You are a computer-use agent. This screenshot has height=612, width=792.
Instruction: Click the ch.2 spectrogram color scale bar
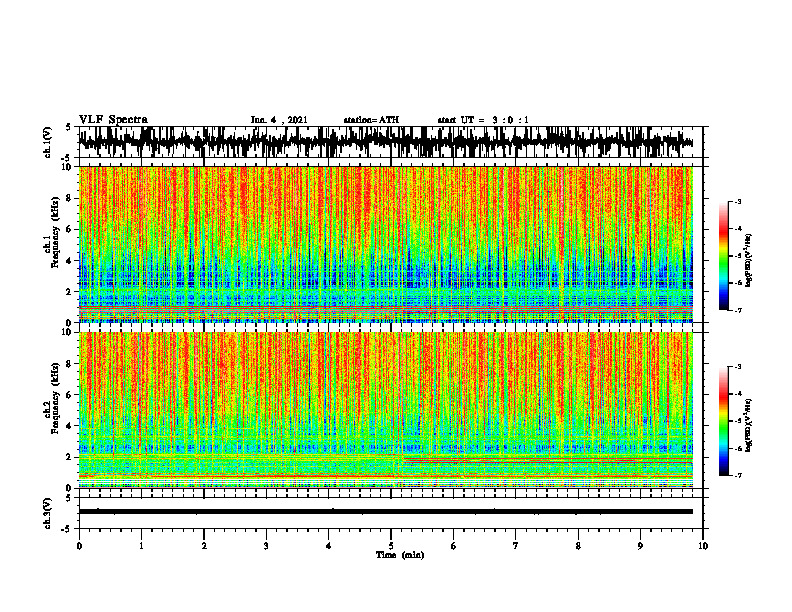point(723,421)
